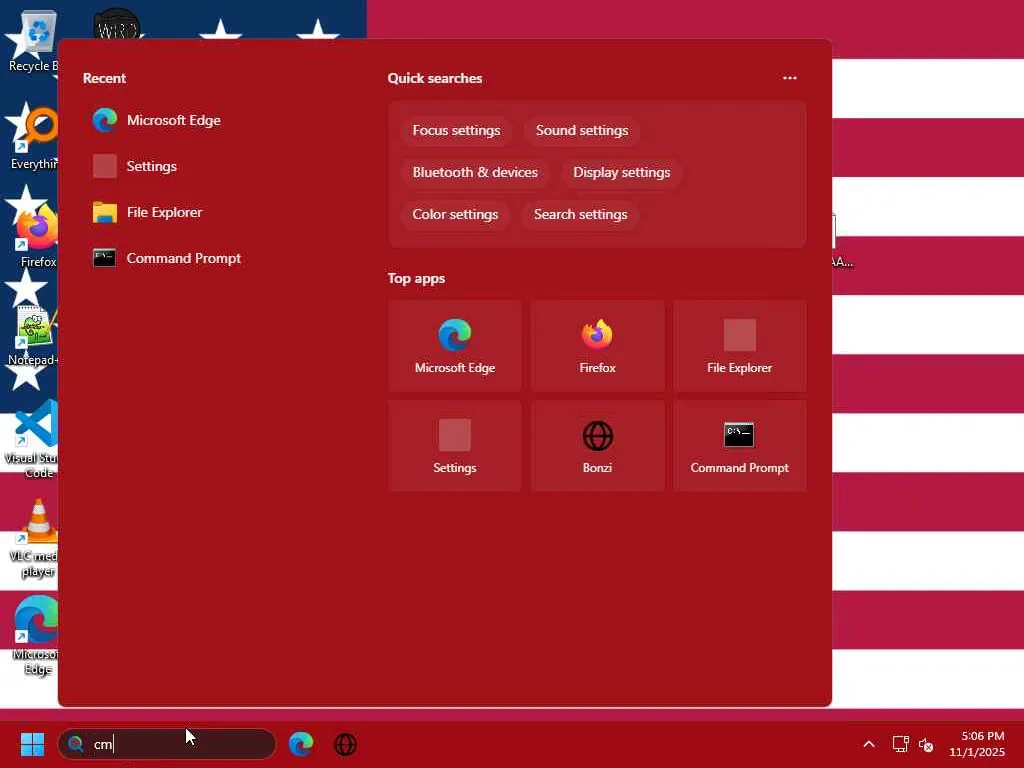Open Settings tile in Top apps
Screen dimensions: 1024x768
click(x=455, y=446)
